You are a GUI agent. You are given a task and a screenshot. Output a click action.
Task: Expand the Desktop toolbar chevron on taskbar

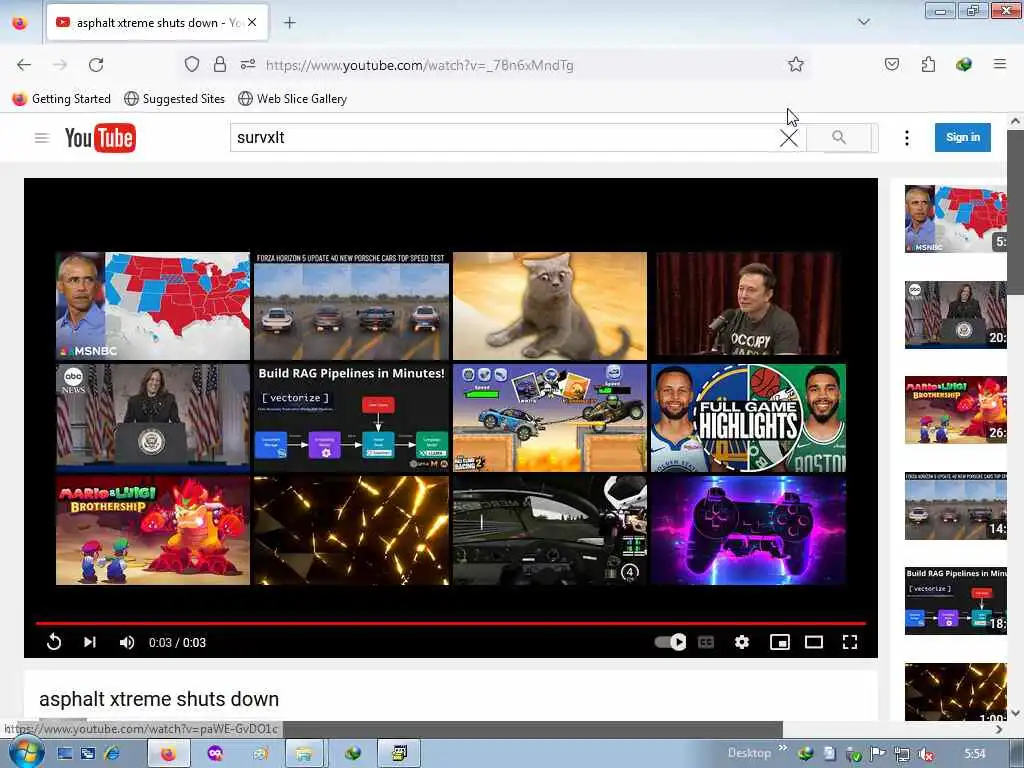tap(782, 748)
